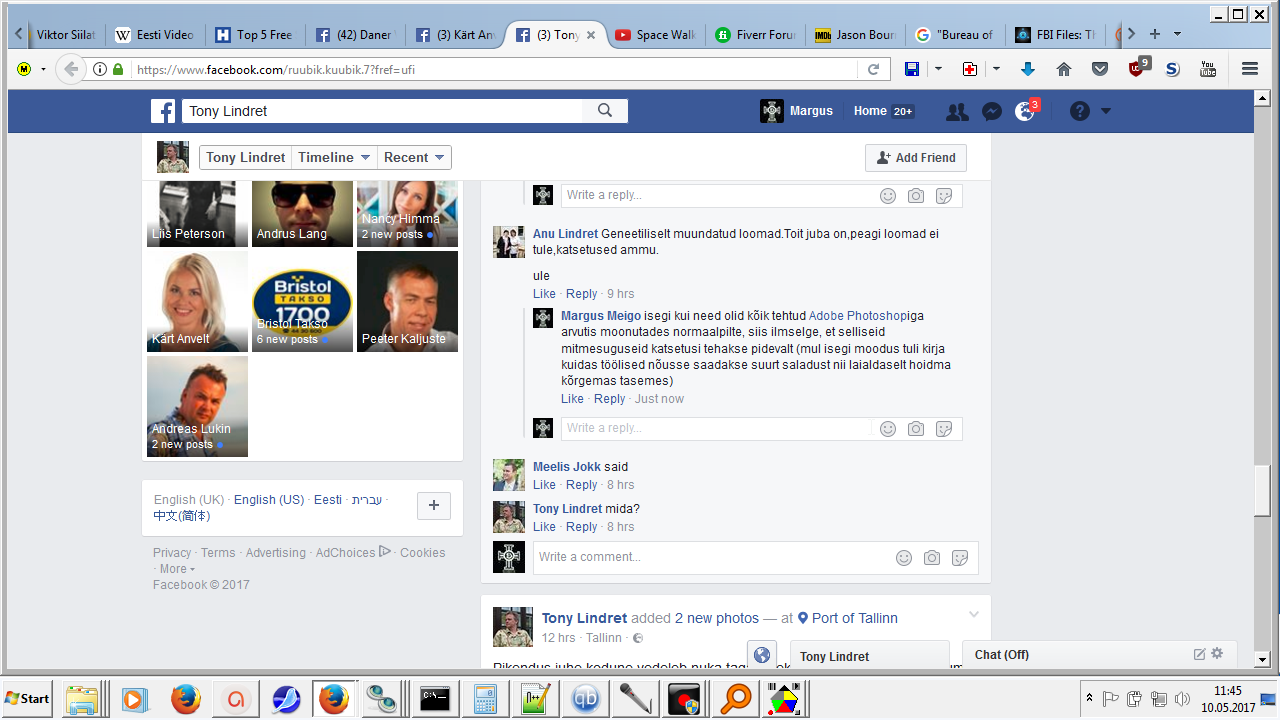The image size is (1280, 720).
Task: Click the plus button to add a language
Action: pos(434,506)
